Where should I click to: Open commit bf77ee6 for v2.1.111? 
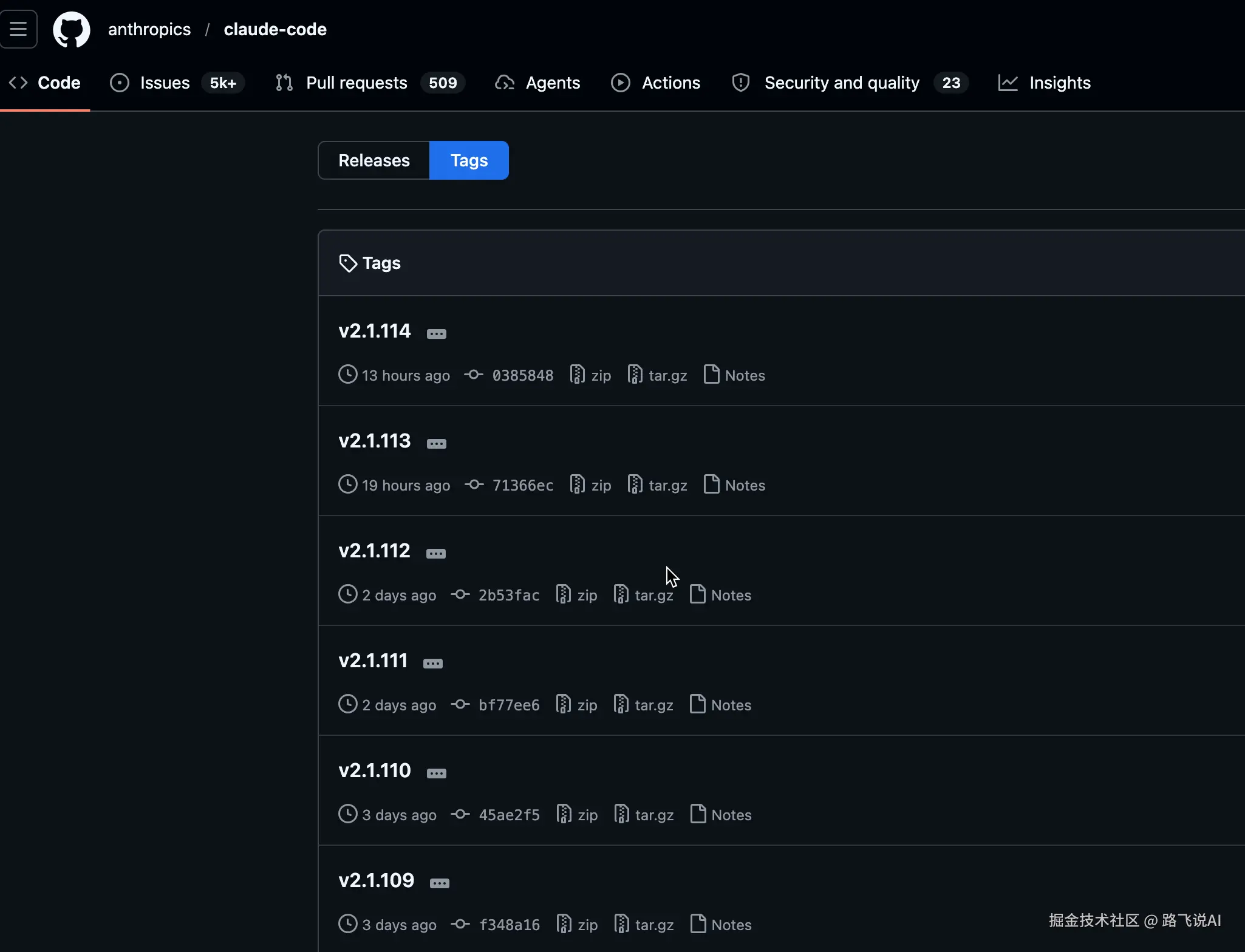[508, 705]
